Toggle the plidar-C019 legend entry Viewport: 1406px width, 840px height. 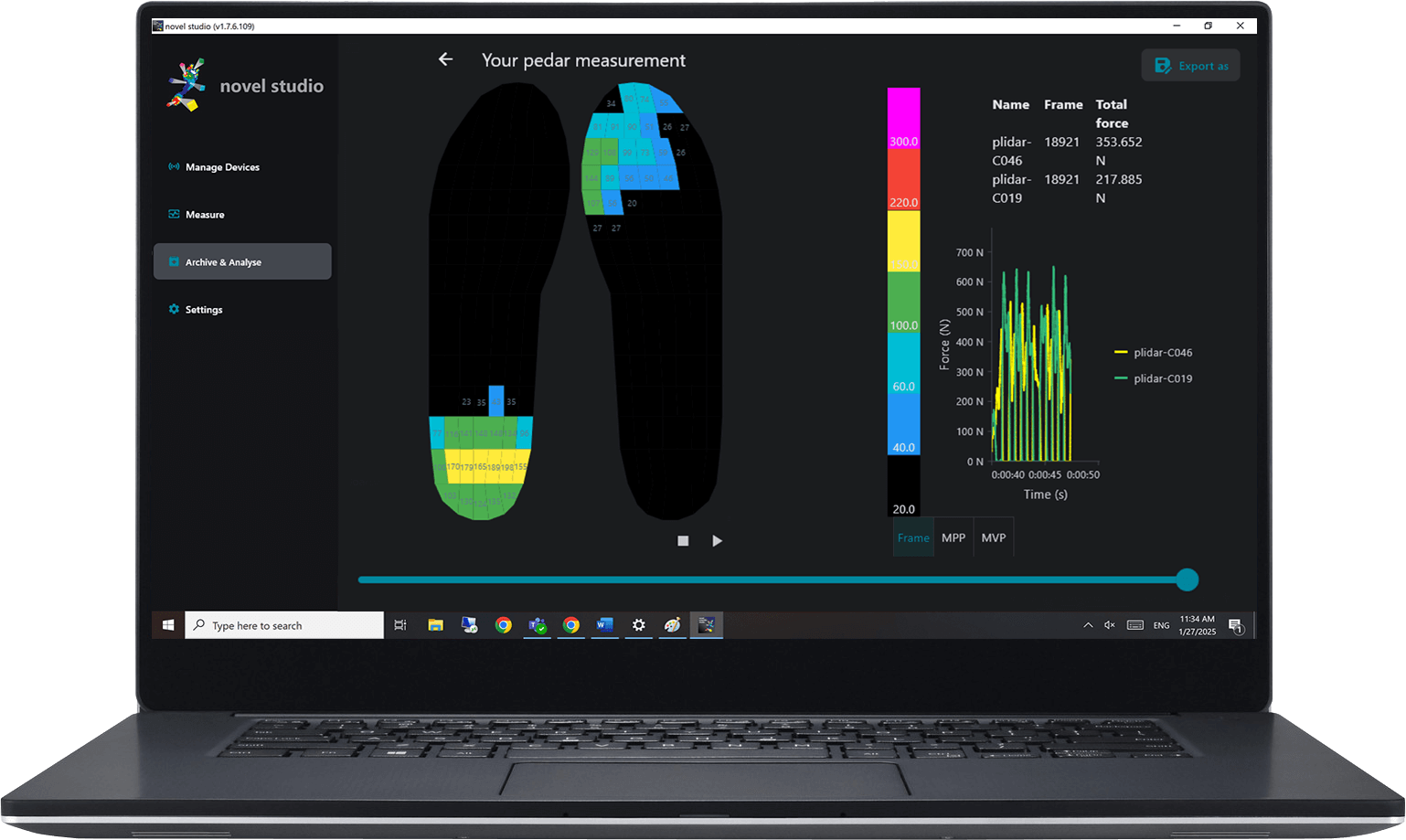click(1154, 378)
